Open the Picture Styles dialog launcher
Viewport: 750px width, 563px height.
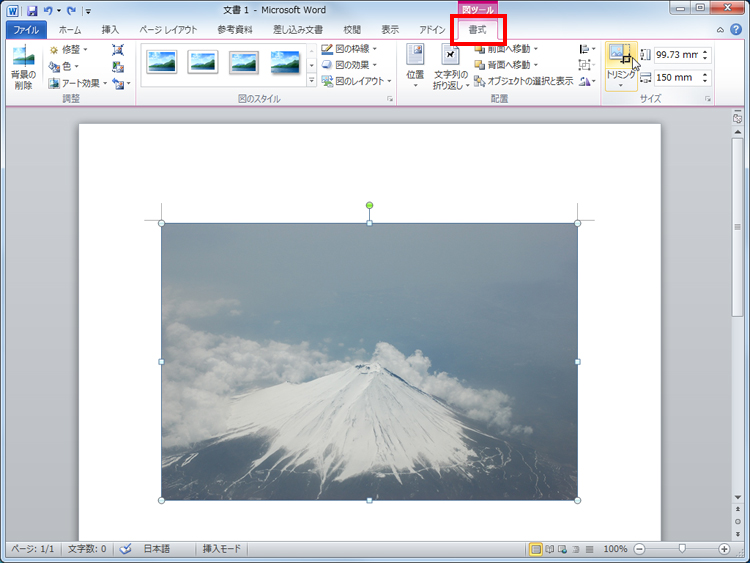390,99
